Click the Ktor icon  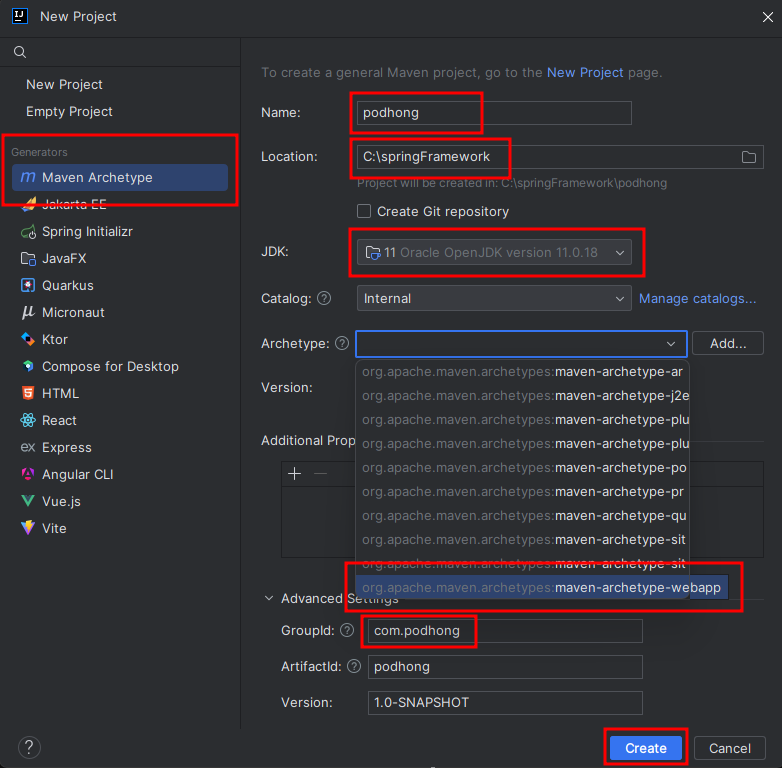28,339
